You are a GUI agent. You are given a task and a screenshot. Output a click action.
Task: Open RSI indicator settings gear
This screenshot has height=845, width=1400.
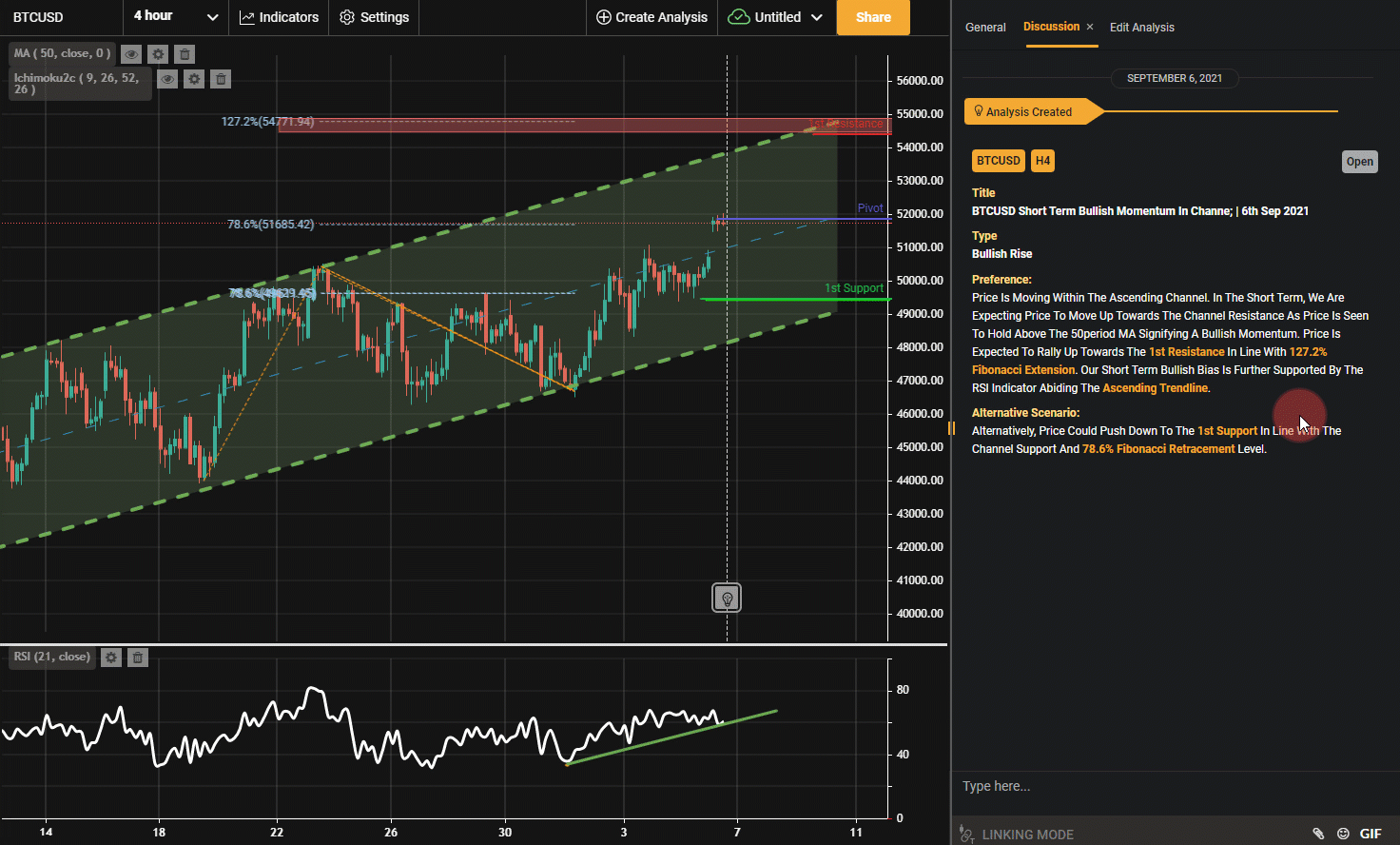click(111, 658)
